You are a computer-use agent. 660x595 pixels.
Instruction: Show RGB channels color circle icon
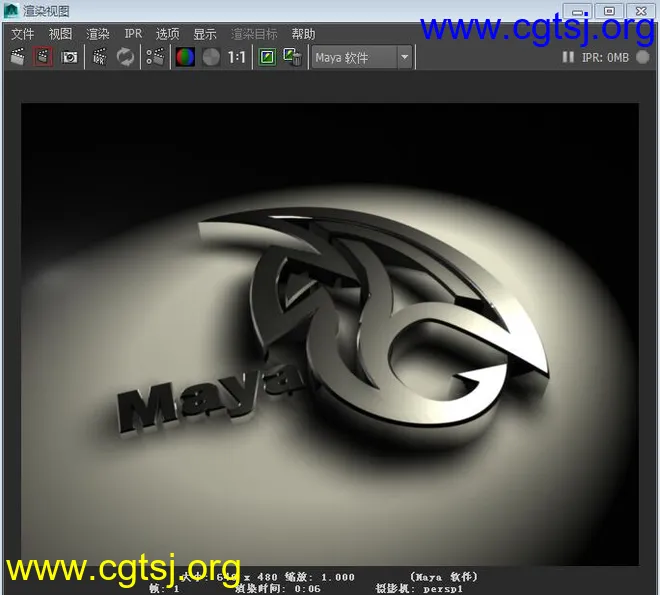point(185,57)
